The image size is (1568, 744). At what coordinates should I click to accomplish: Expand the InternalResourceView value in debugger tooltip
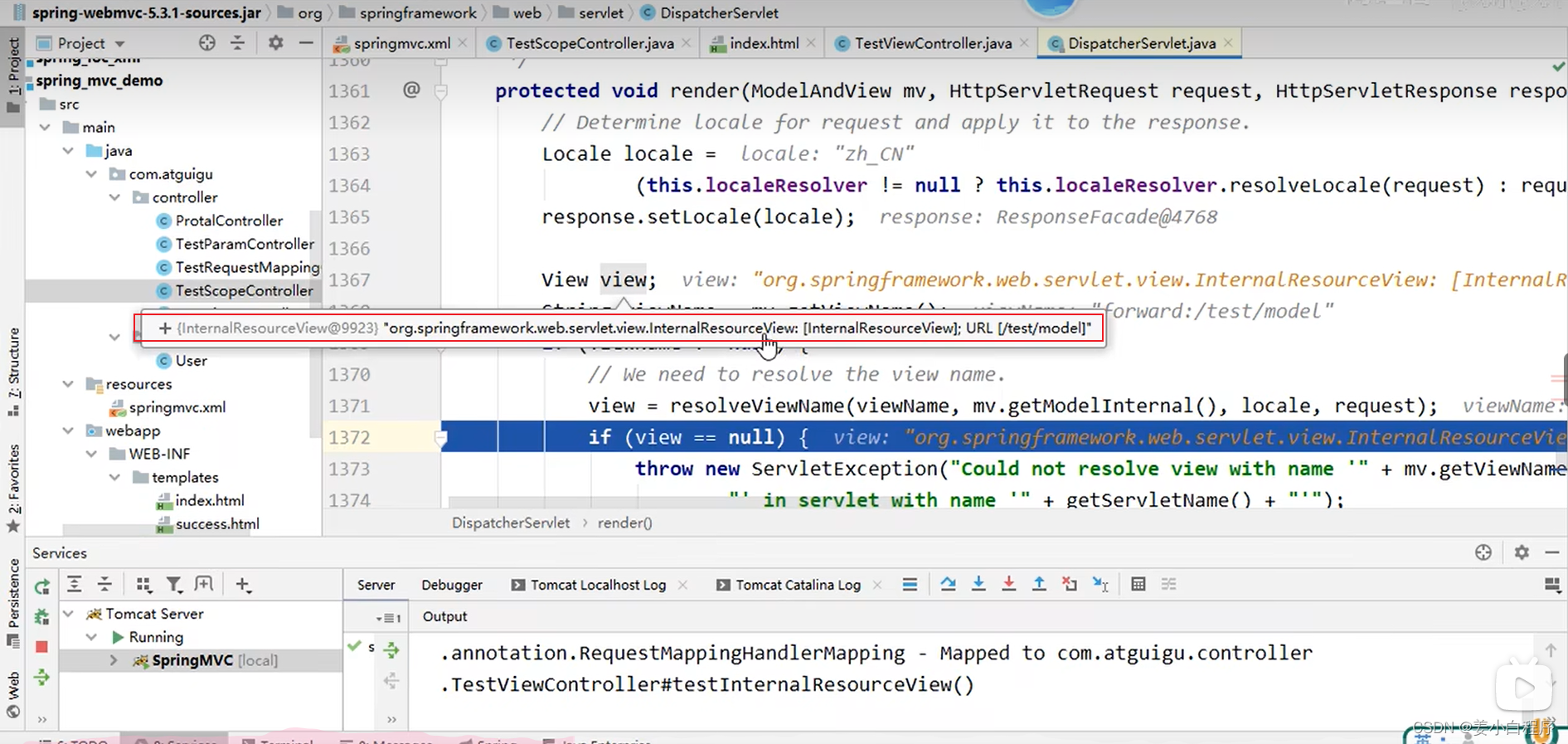coord(165,328)
